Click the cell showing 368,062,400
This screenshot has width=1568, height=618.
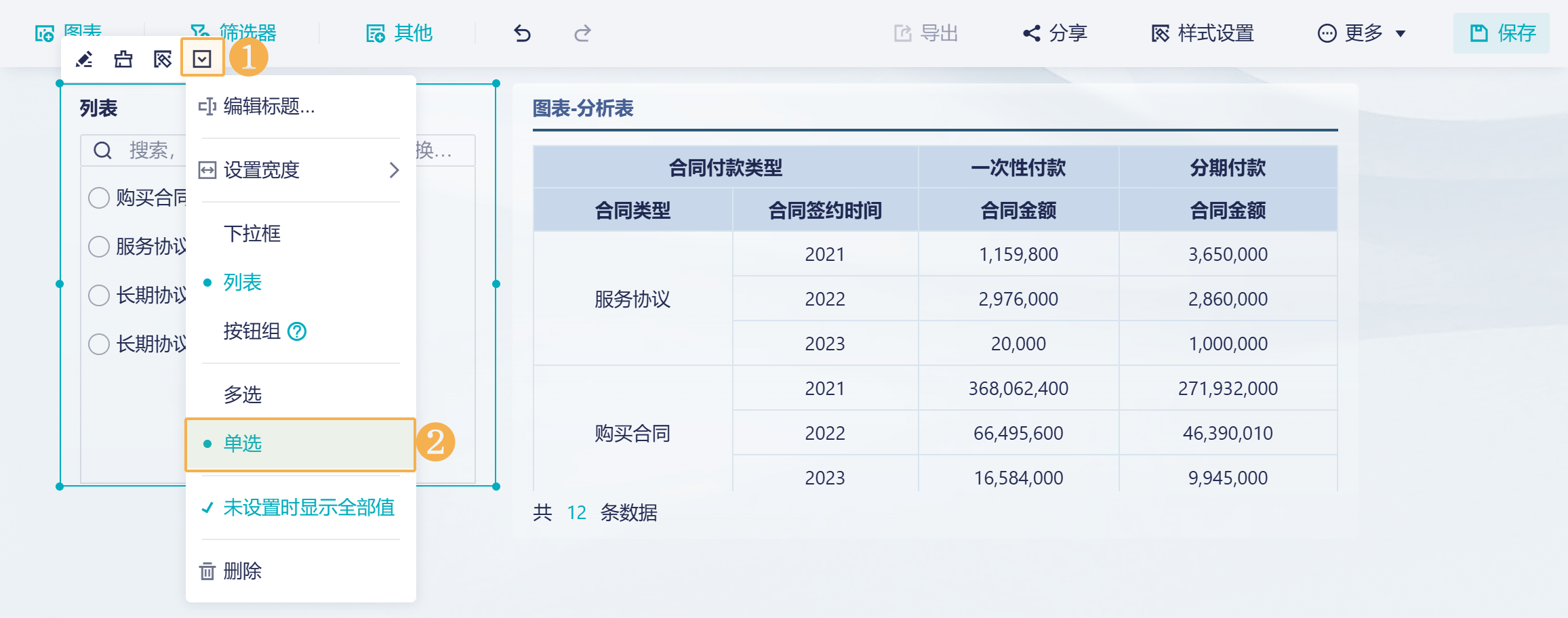coord(1018,388)
